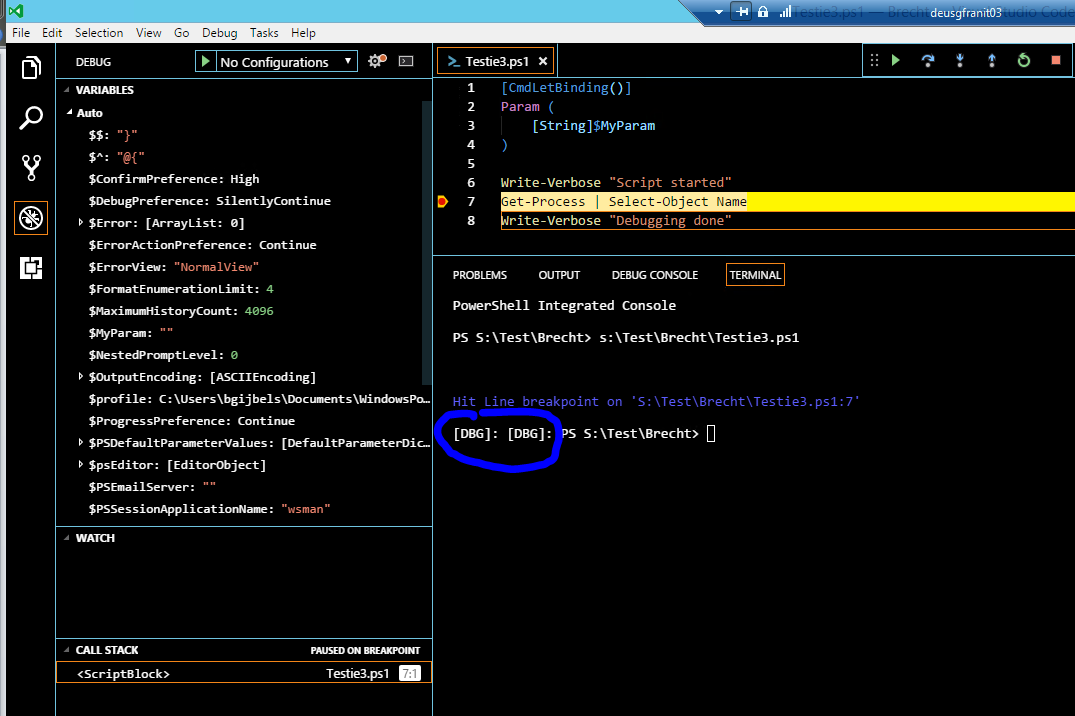
Task: Open the Debug menu
Action: pyautogui.click(x=219, y=32)
